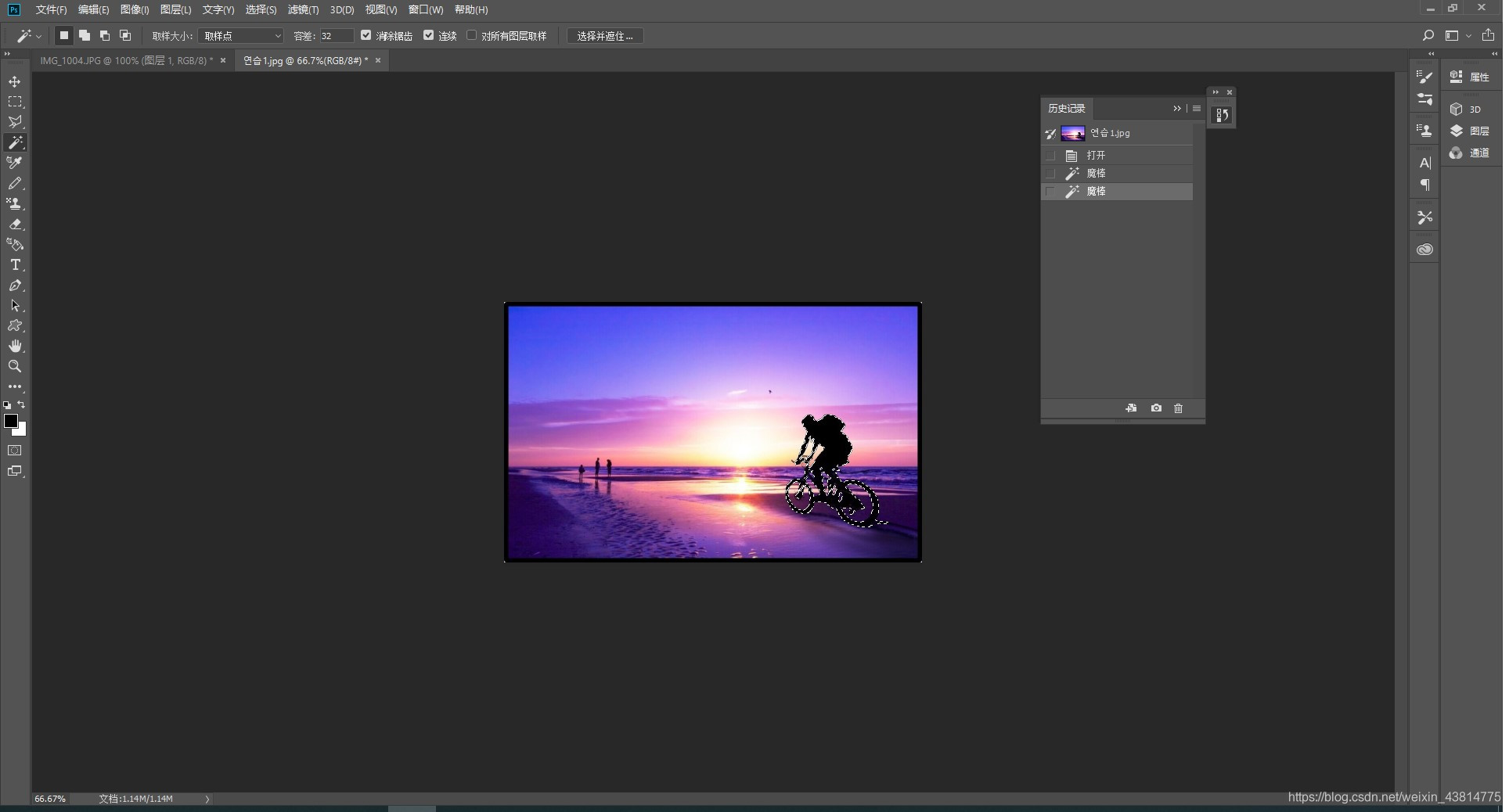Create new document from current history state
Screen dimensions: 1509x812
(x=1131, y=408)
